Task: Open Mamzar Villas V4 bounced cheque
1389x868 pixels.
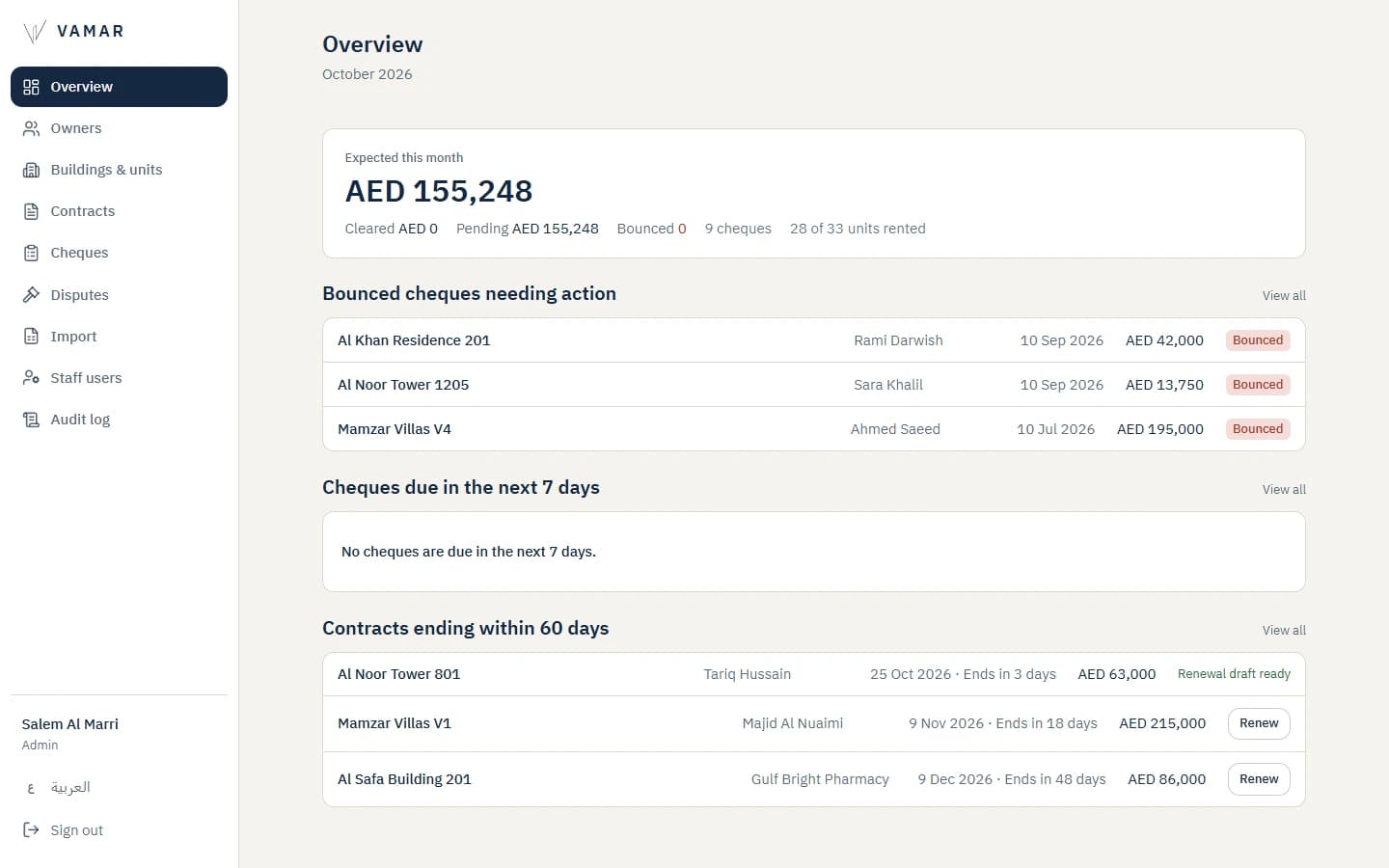Action: point(814,429)
